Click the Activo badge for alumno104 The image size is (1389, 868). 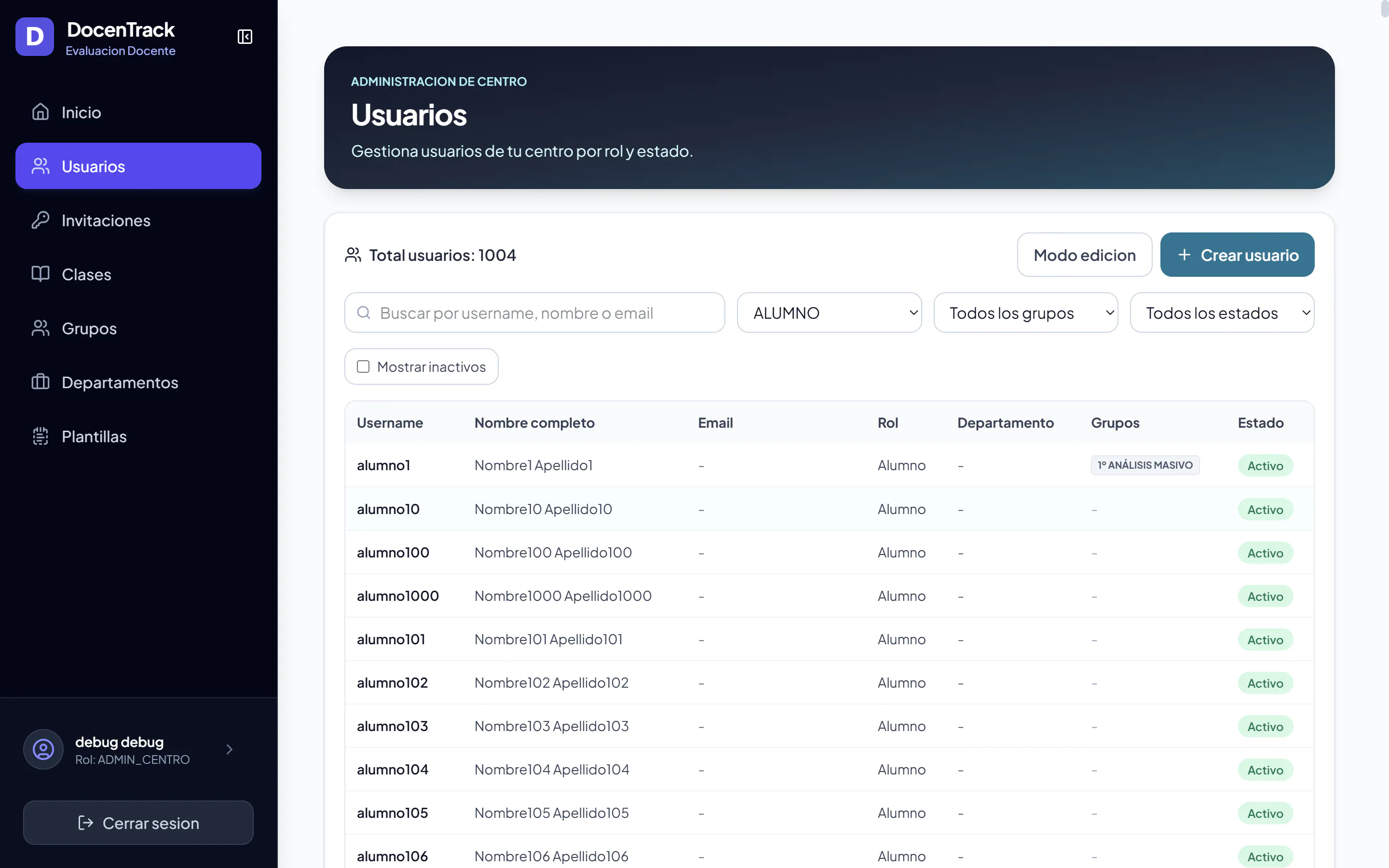[1265, 770]
